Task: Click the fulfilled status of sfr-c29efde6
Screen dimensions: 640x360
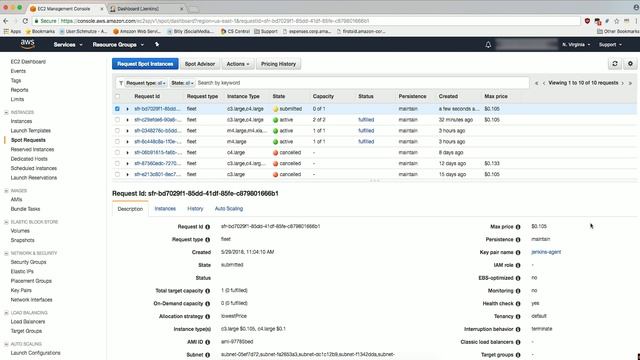Action: pos(366,120)
